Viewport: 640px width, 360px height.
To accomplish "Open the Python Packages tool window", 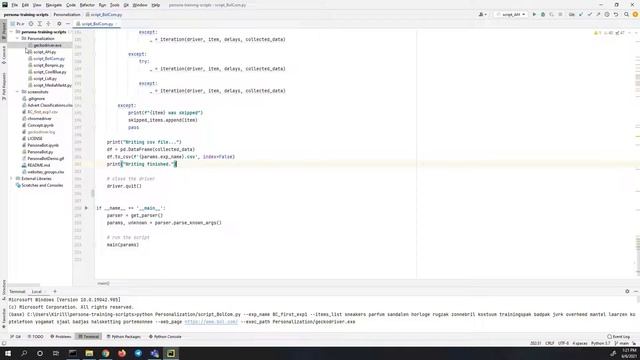I will [124, 337].
